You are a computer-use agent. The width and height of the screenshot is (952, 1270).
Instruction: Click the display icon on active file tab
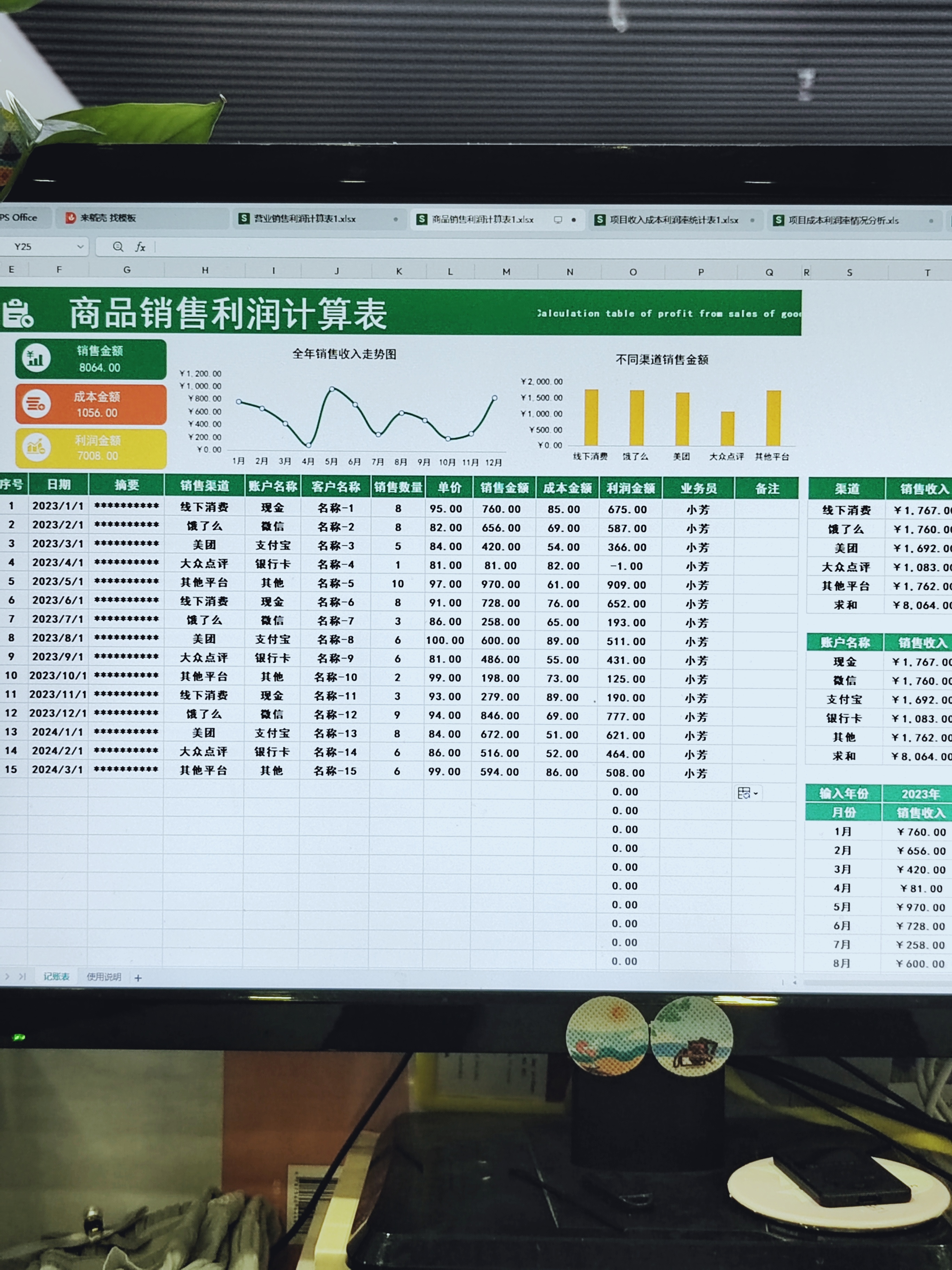click(558, 220)
